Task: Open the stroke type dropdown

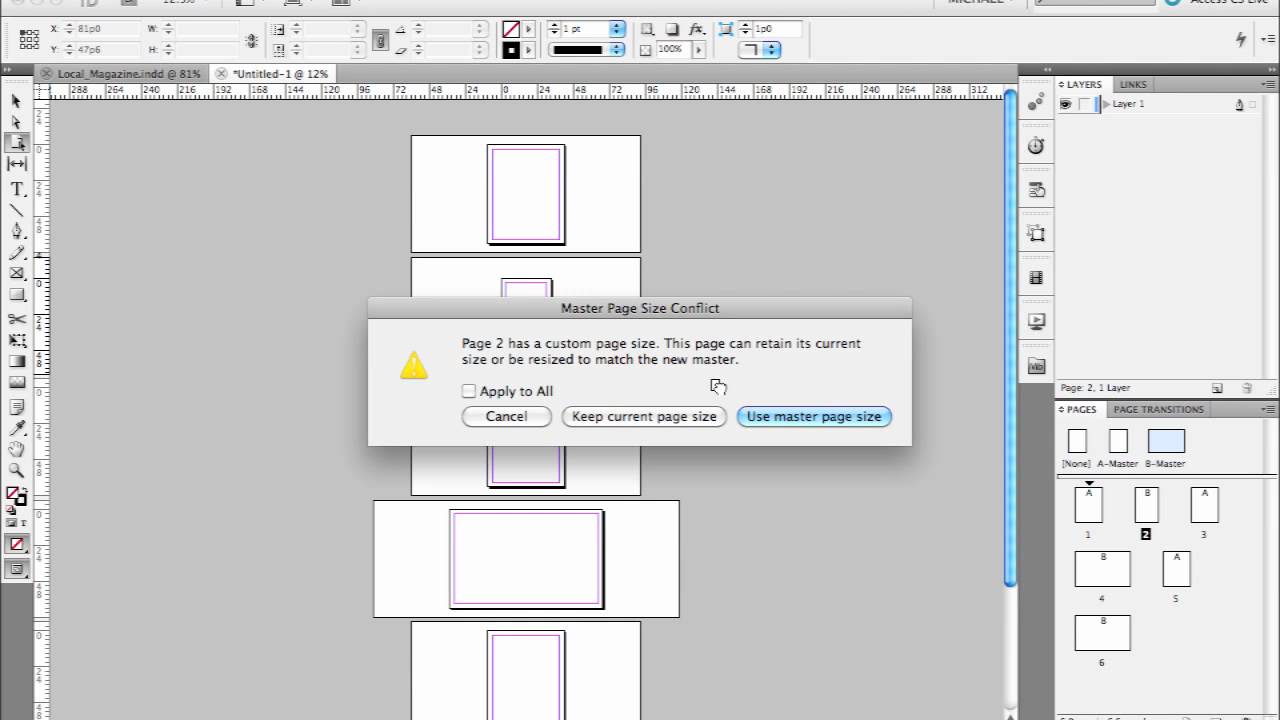Action: (x=617, y=49)
